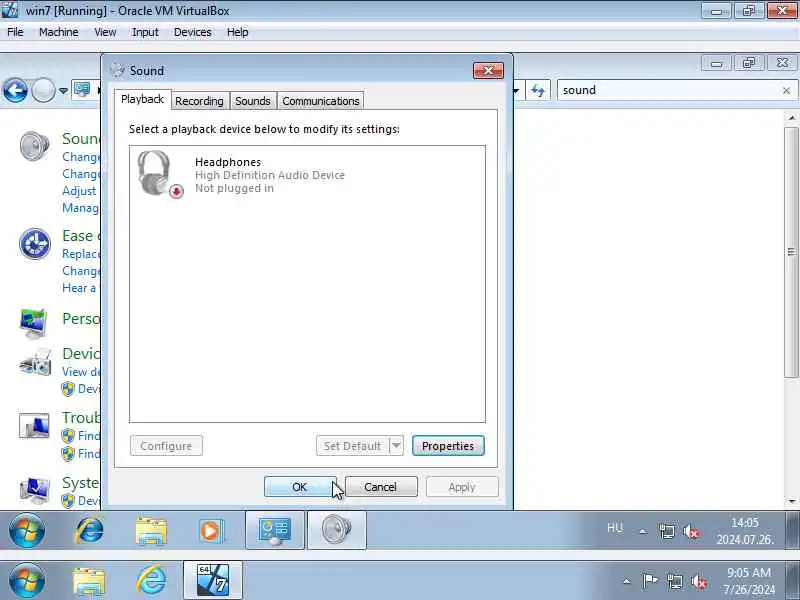Click guest muted volume tray icon
This screenshot has height=600, width=800.
[x=691, y=532]
